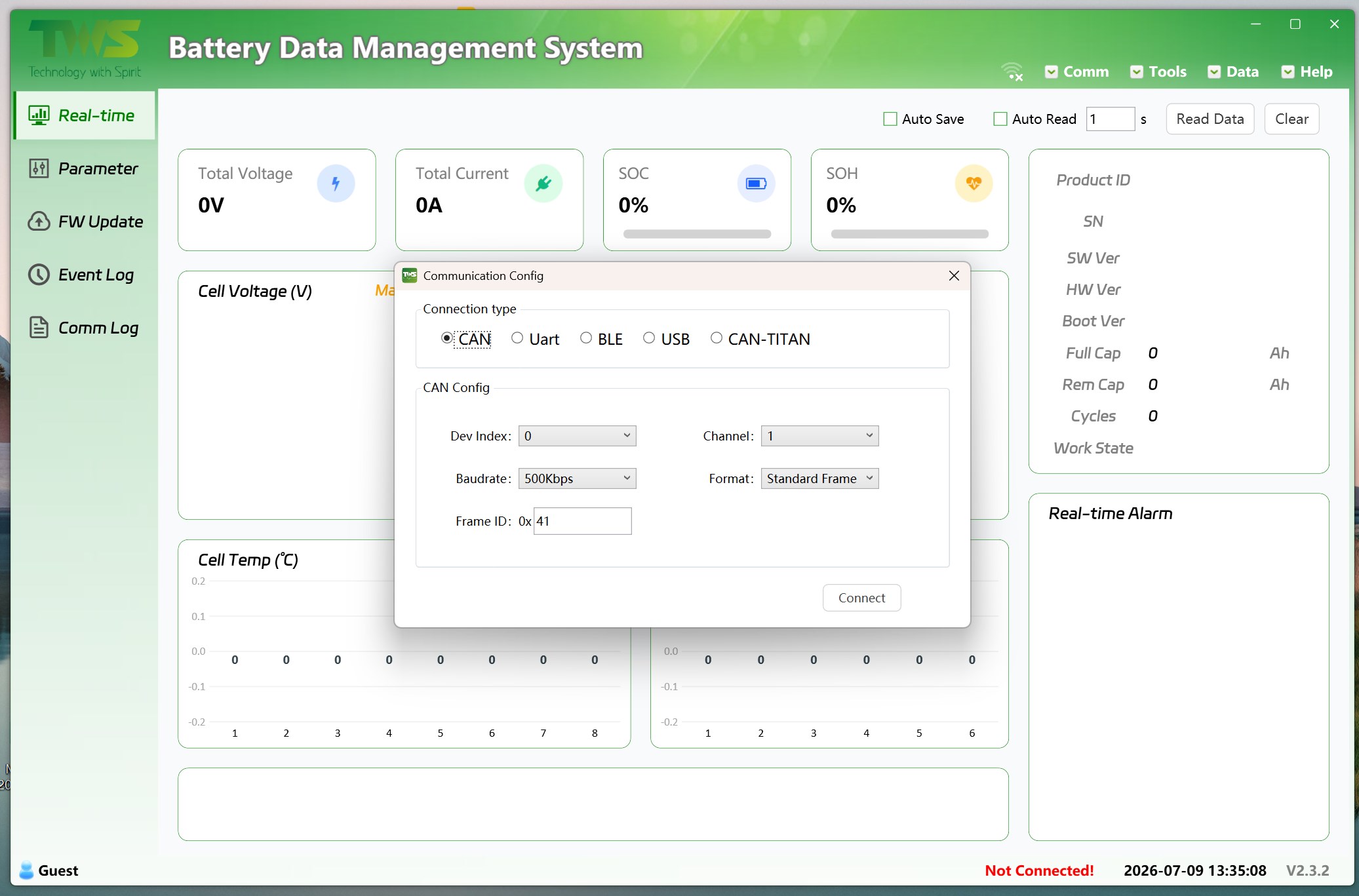This screenshot has height=896, width=1359.
Task: Click the Read Data button
Action: [1210, 119]
